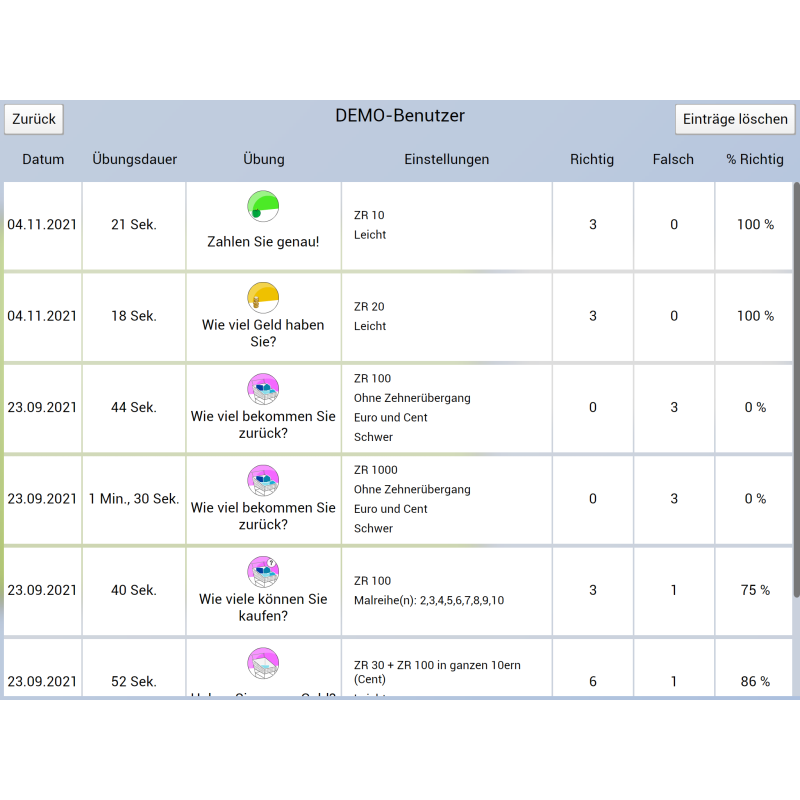
Task: Click the Einstellungen column header
Action: (447, 159)
